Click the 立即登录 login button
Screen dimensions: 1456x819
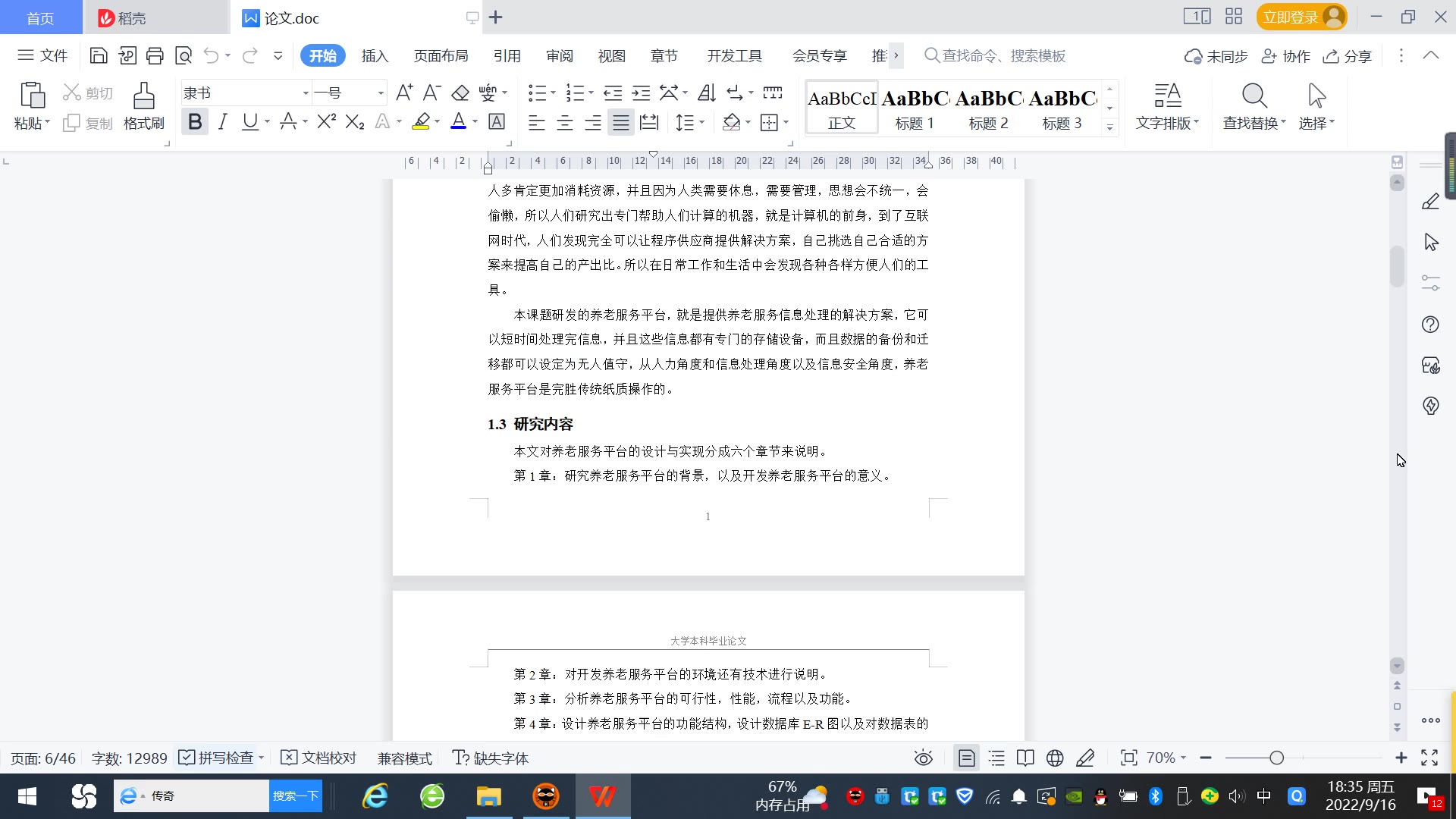point(1301,17)
